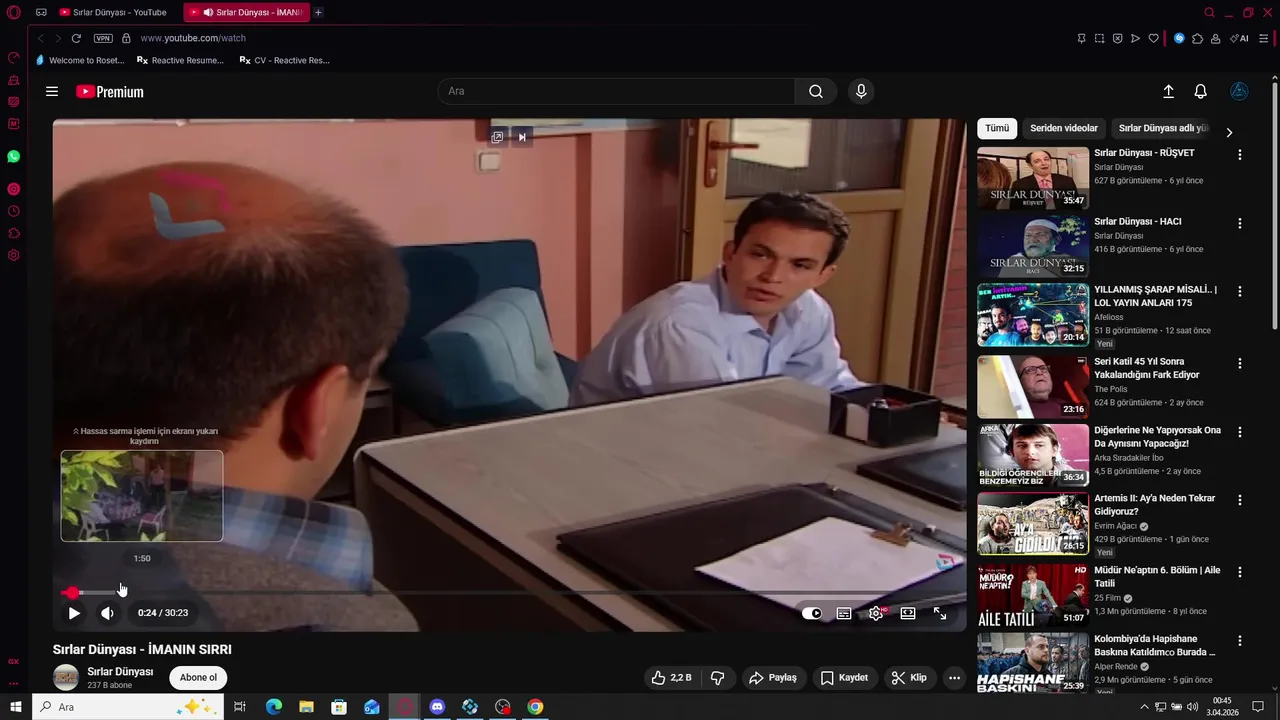Click the address bar URL www.youtube.com/watch
The width and height of the screenshot is (1280, 720).
coord(193,38)
